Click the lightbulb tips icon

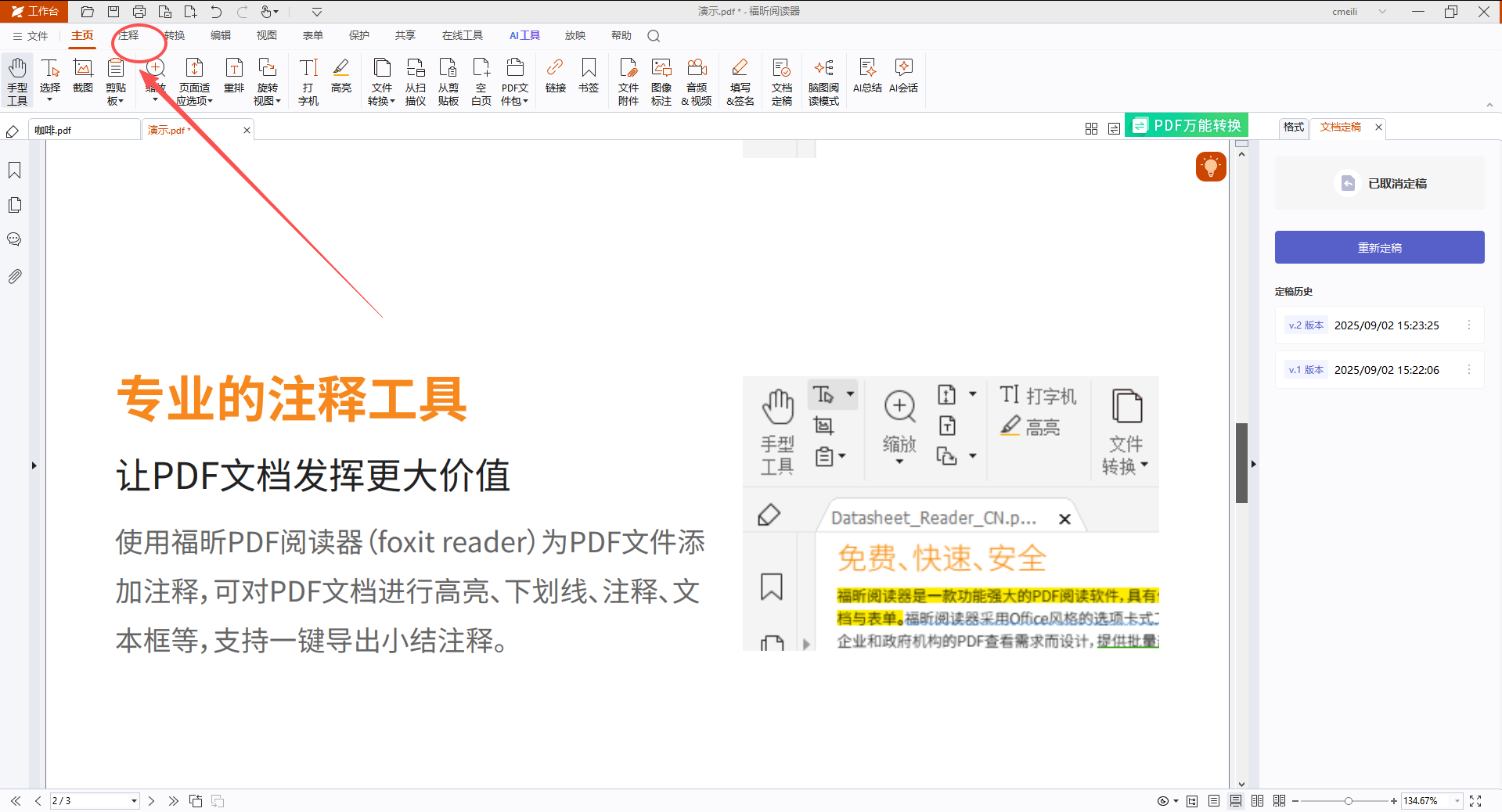point(1211,167)
